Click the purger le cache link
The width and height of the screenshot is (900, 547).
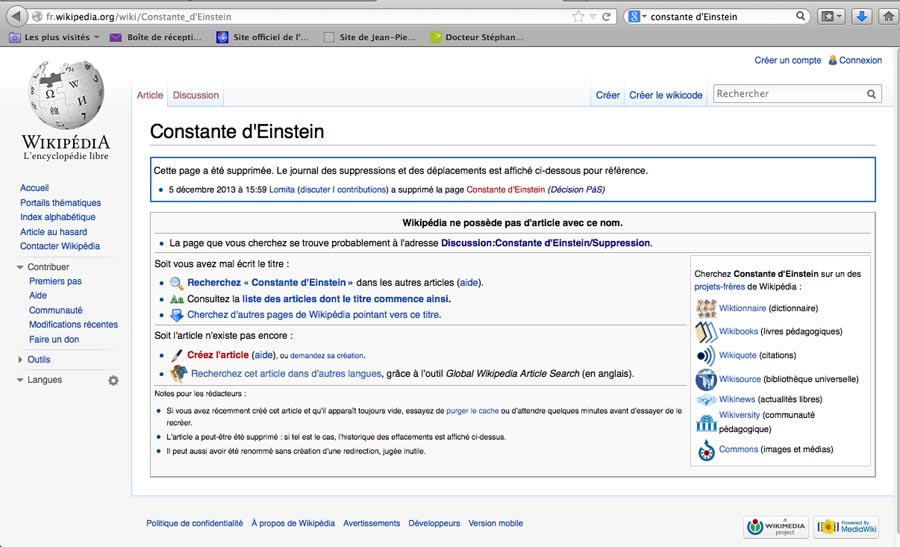(472, 411)
